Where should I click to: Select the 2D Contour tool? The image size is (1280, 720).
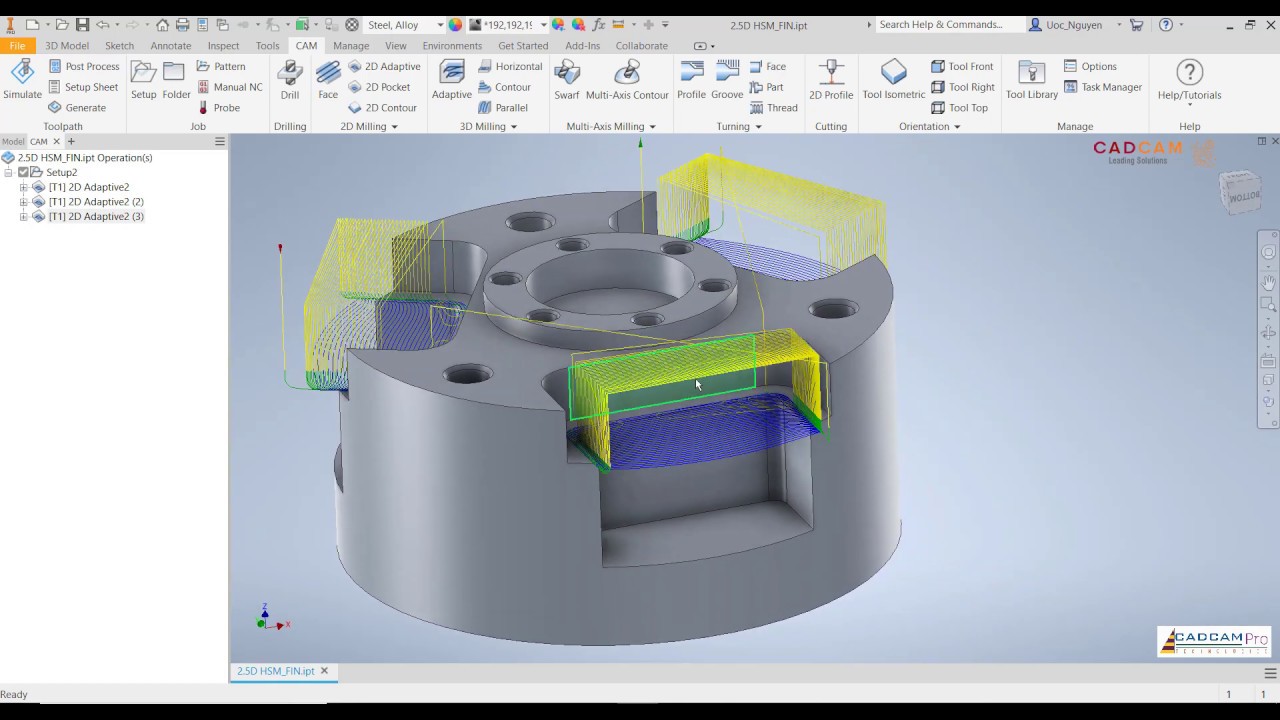382,108
